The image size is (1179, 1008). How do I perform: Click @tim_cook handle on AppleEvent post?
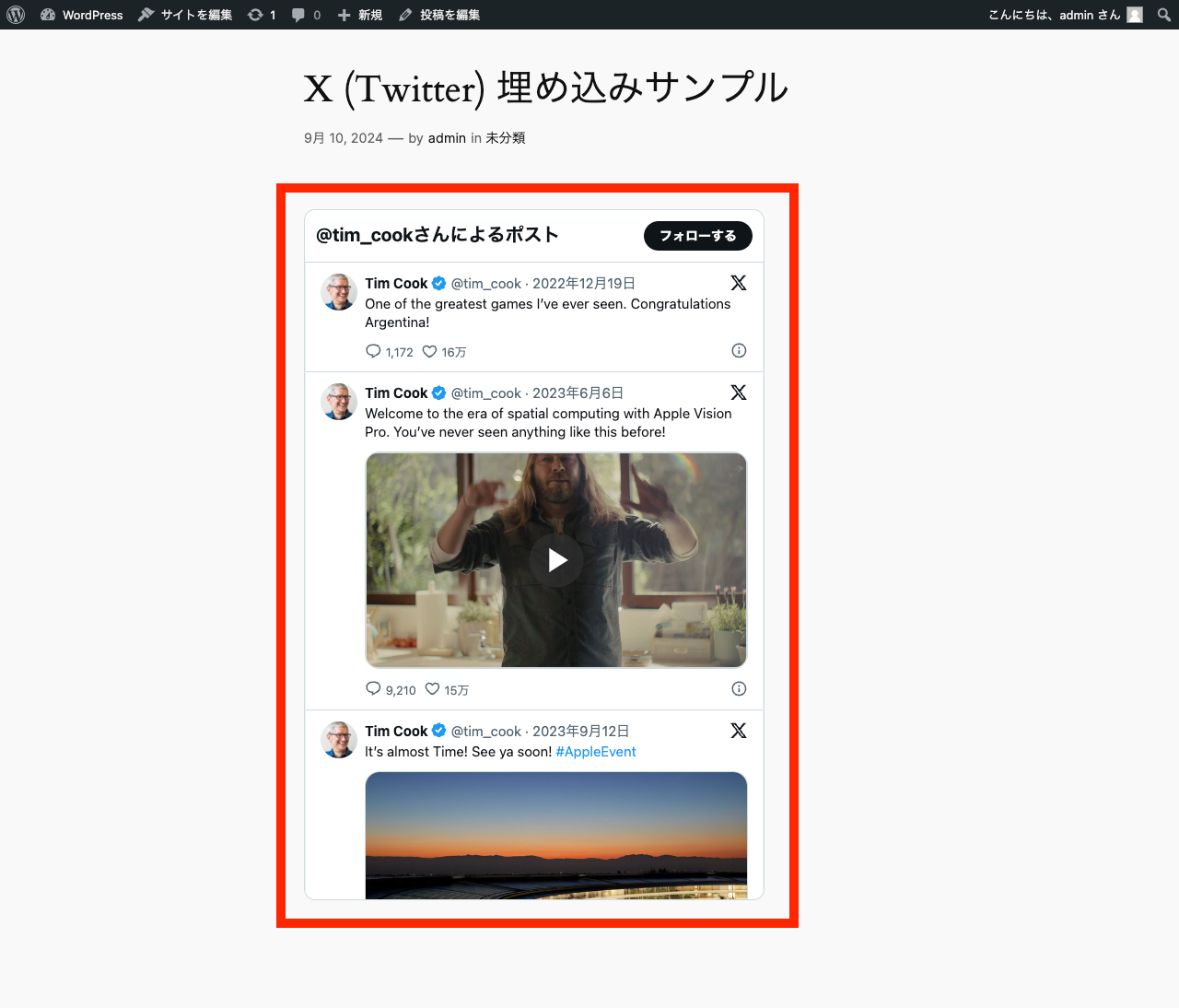coord(486,732)
